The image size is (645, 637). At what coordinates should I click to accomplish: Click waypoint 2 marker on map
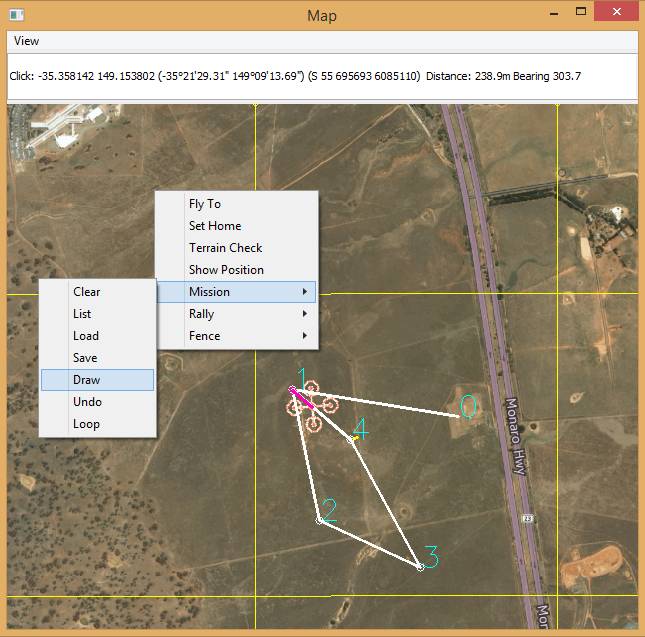pos(319,520)
